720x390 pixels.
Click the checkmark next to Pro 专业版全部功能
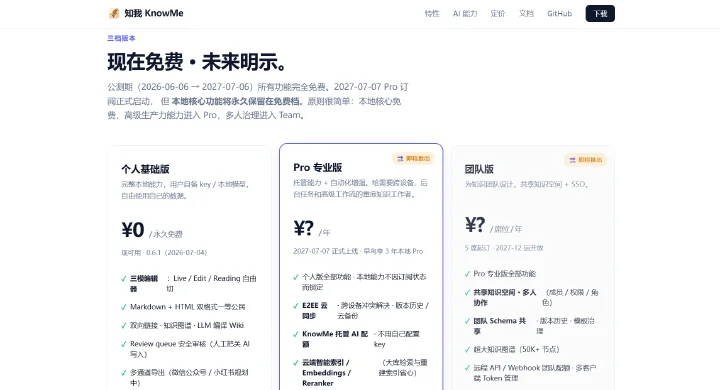[467, 274]
